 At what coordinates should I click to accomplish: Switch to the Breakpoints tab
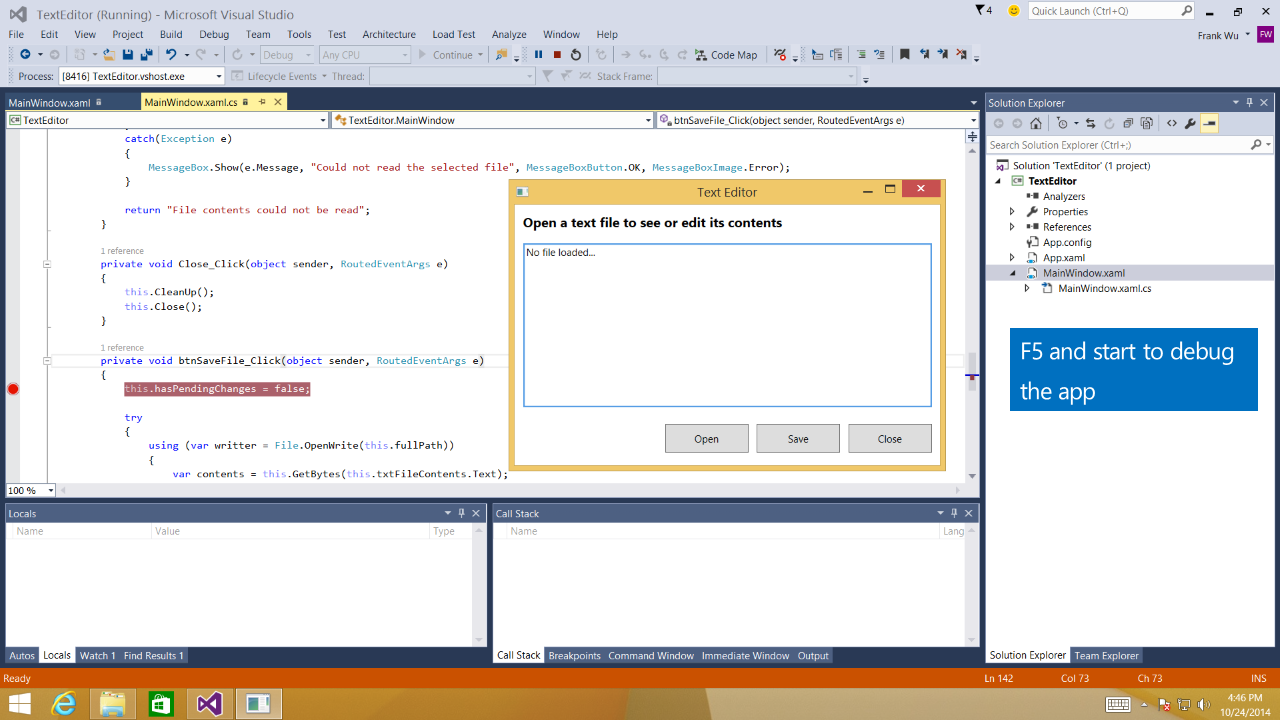point(575,656)
